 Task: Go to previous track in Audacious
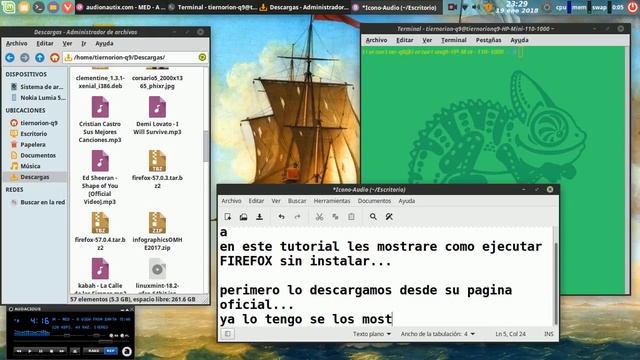tap(19, 351)
